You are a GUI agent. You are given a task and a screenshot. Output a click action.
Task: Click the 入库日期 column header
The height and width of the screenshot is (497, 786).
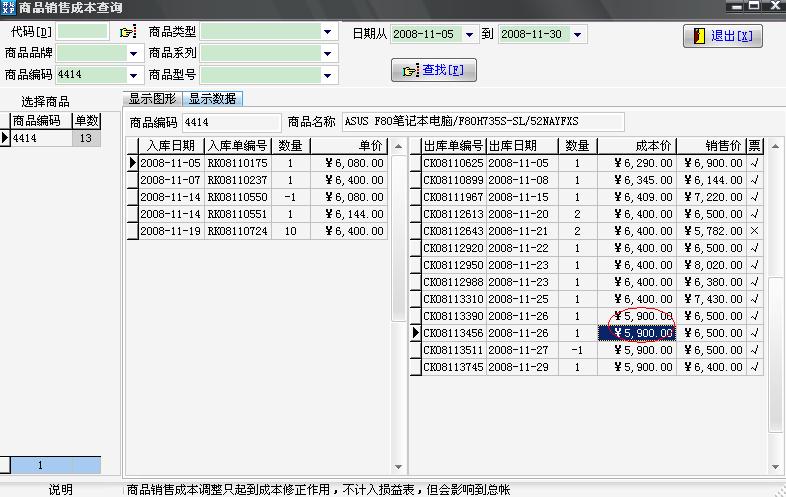tap(171, 146)
